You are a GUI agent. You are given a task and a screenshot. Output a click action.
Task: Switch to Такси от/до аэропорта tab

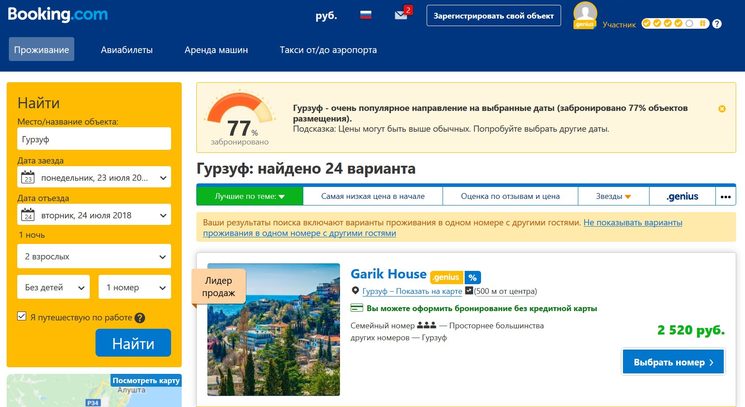[328, 49]
